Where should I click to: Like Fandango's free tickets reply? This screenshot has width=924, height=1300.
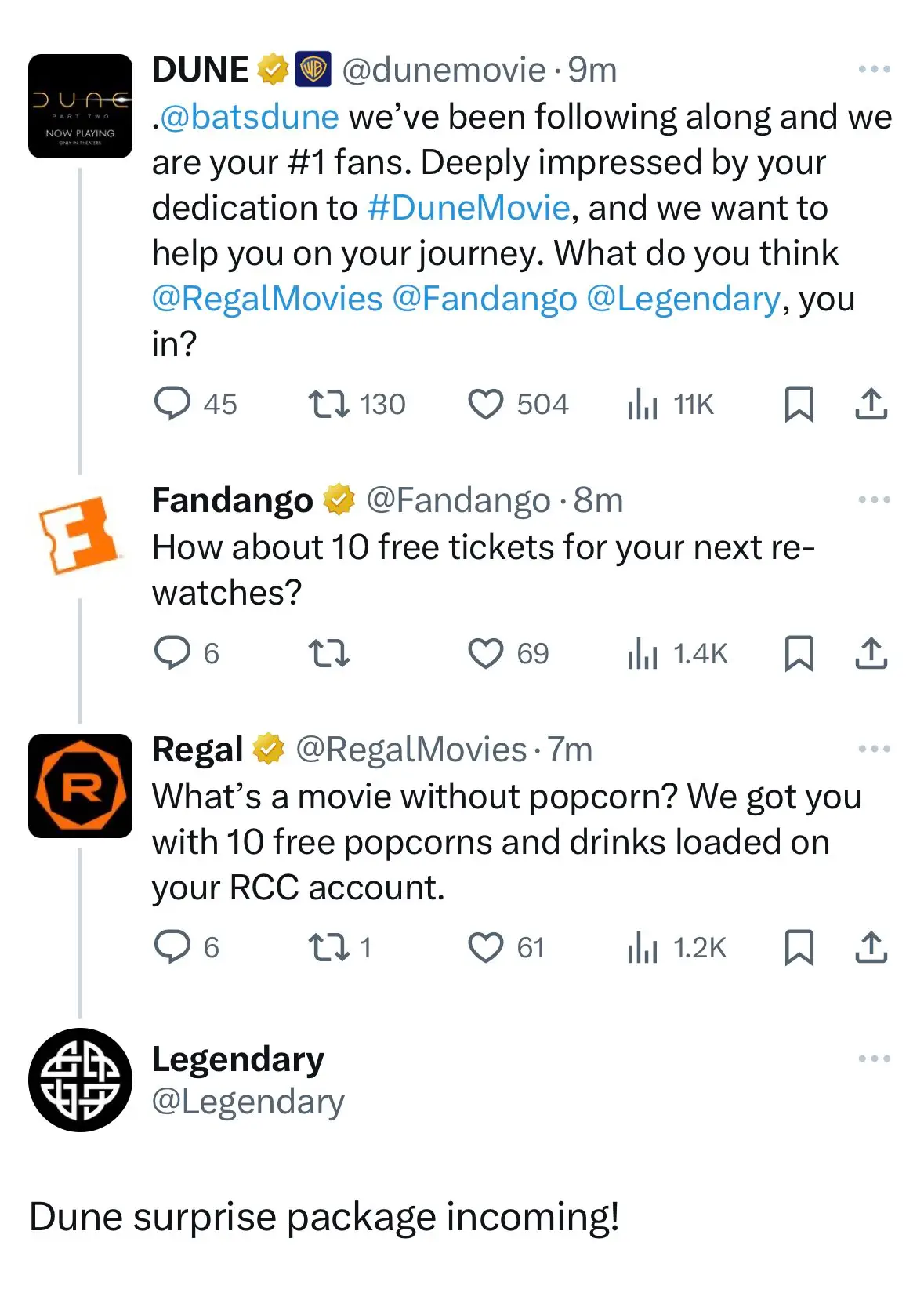488,653
